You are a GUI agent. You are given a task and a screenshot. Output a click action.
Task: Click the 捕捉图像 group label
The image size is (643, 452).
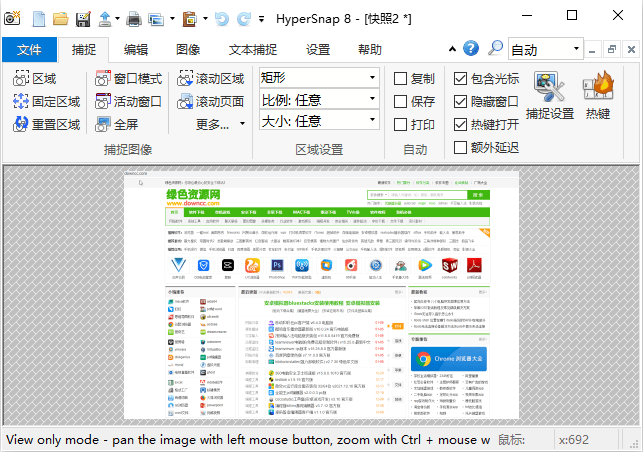point(128,150)
